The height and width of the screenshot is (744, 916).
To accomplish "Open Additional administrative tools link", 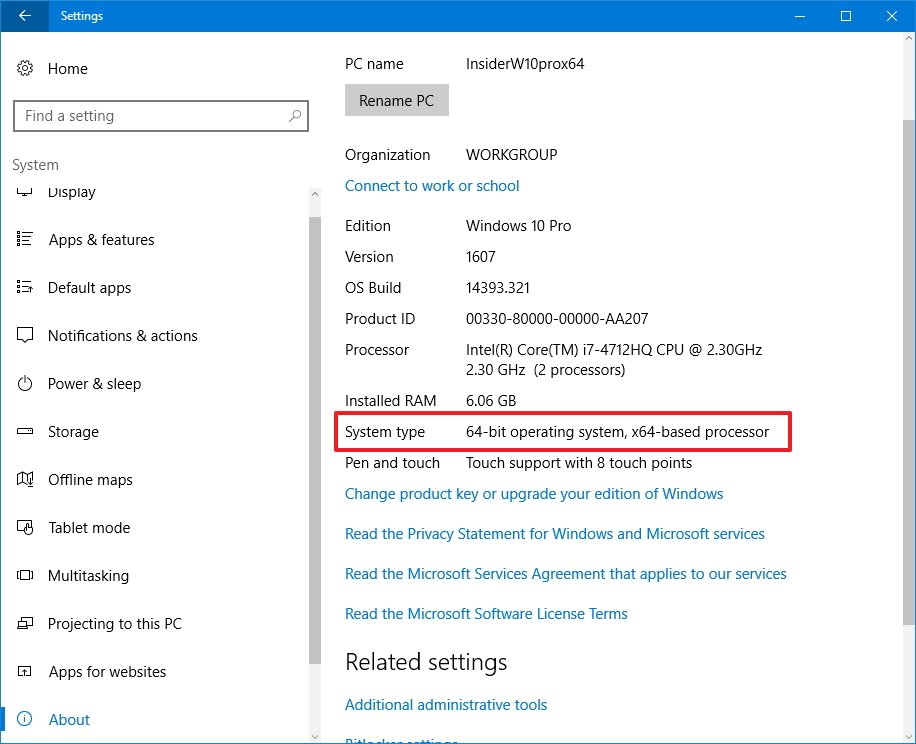I will click(x=446, y=705).
